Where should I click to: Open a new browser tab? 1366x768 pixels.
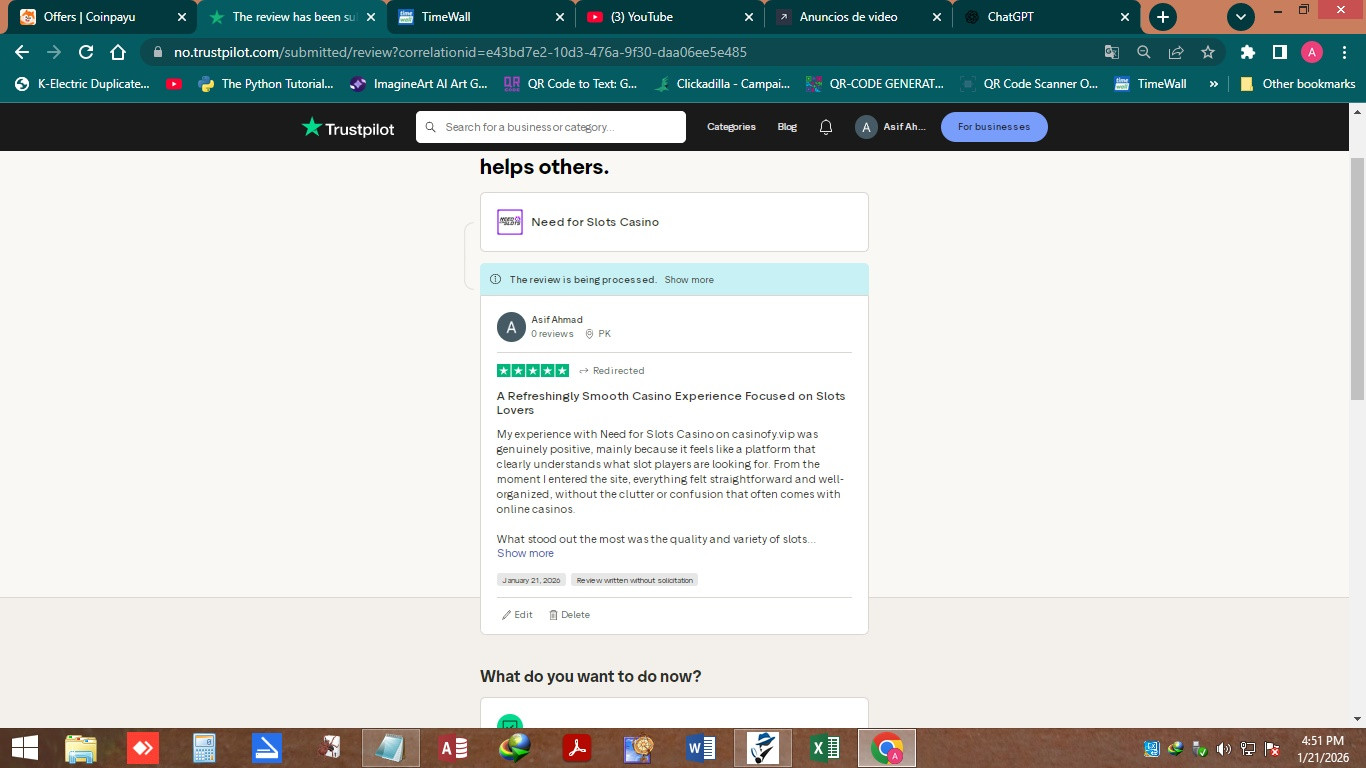pyautogui.click(x=1162, y=17)
